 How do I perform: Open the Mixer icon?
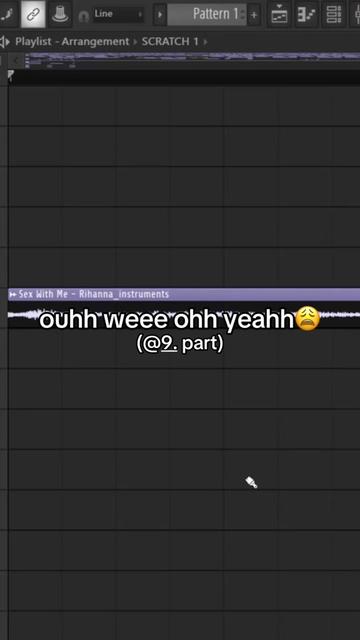click(x=356, y=14)
